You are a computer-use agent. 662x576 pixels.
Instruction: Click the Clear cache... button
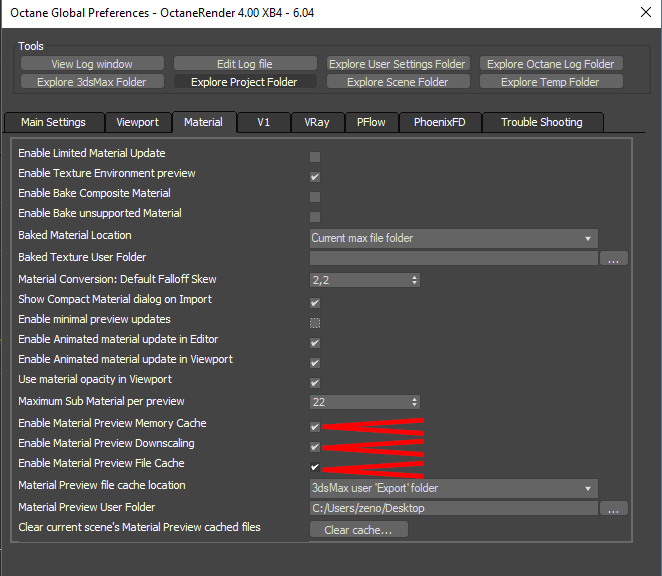point(359,530)
